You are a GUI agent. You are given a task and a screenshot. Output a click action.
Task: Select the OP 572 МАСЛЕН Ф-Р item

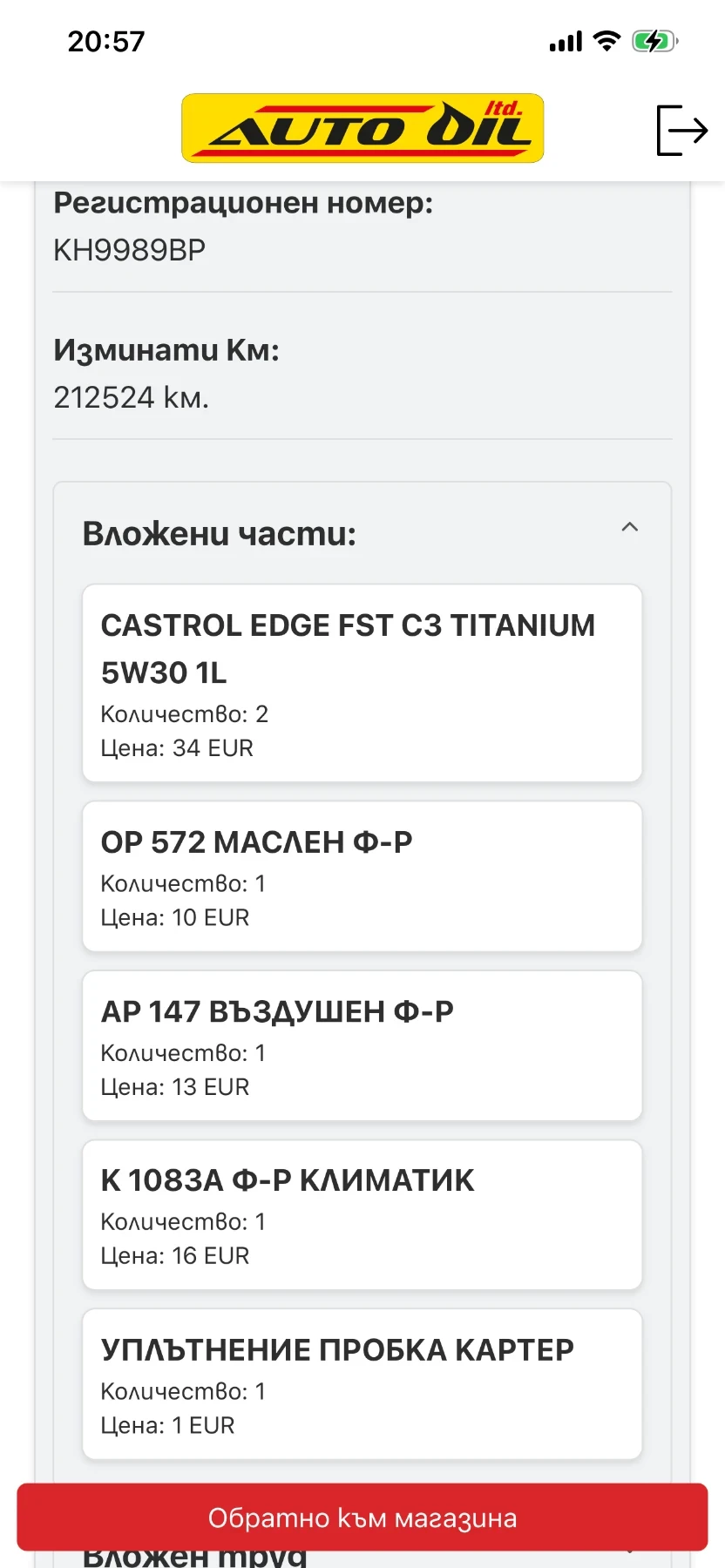click(362, 876)
